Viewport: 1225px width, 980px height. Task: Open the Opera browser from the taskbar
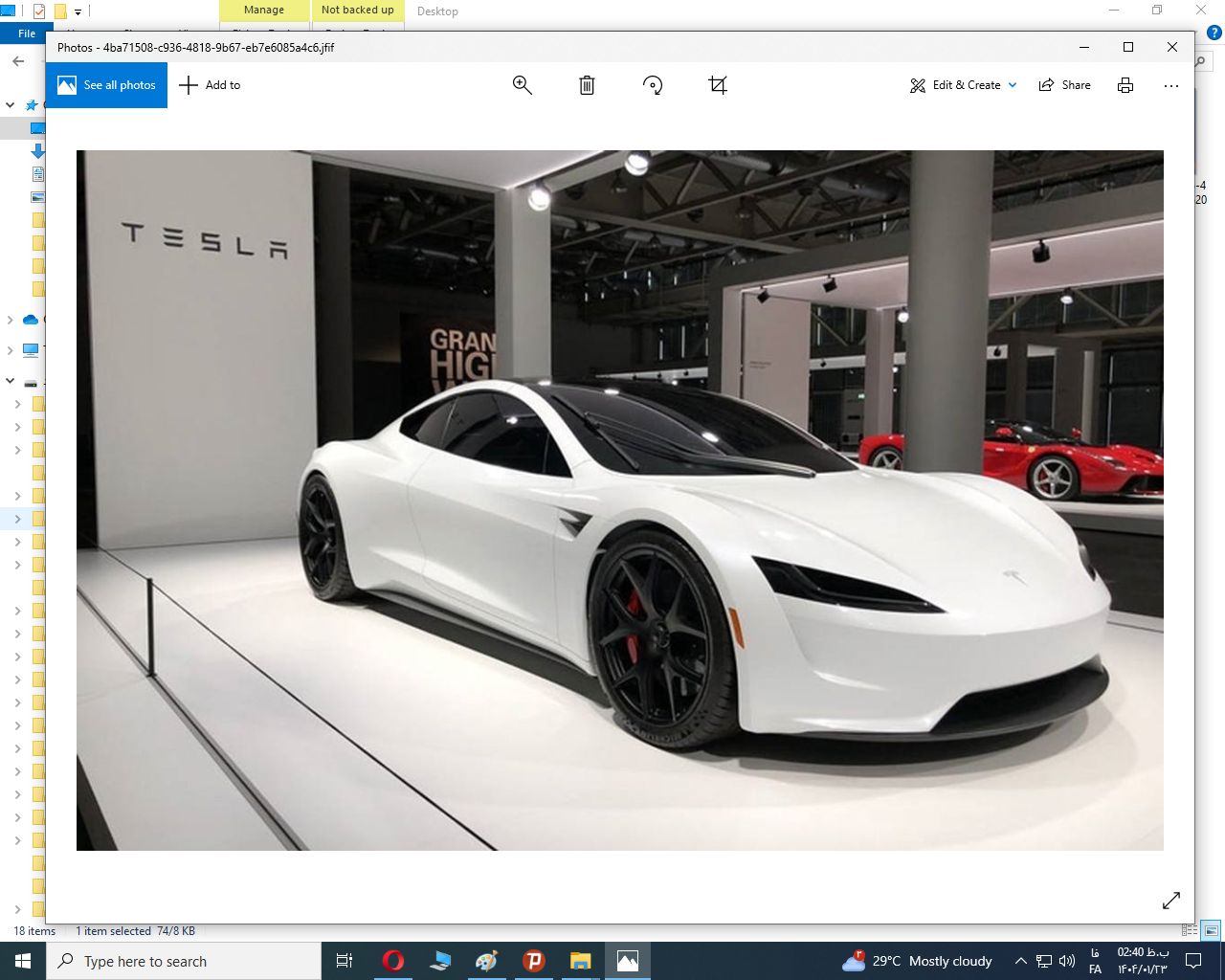pos(392,961)
